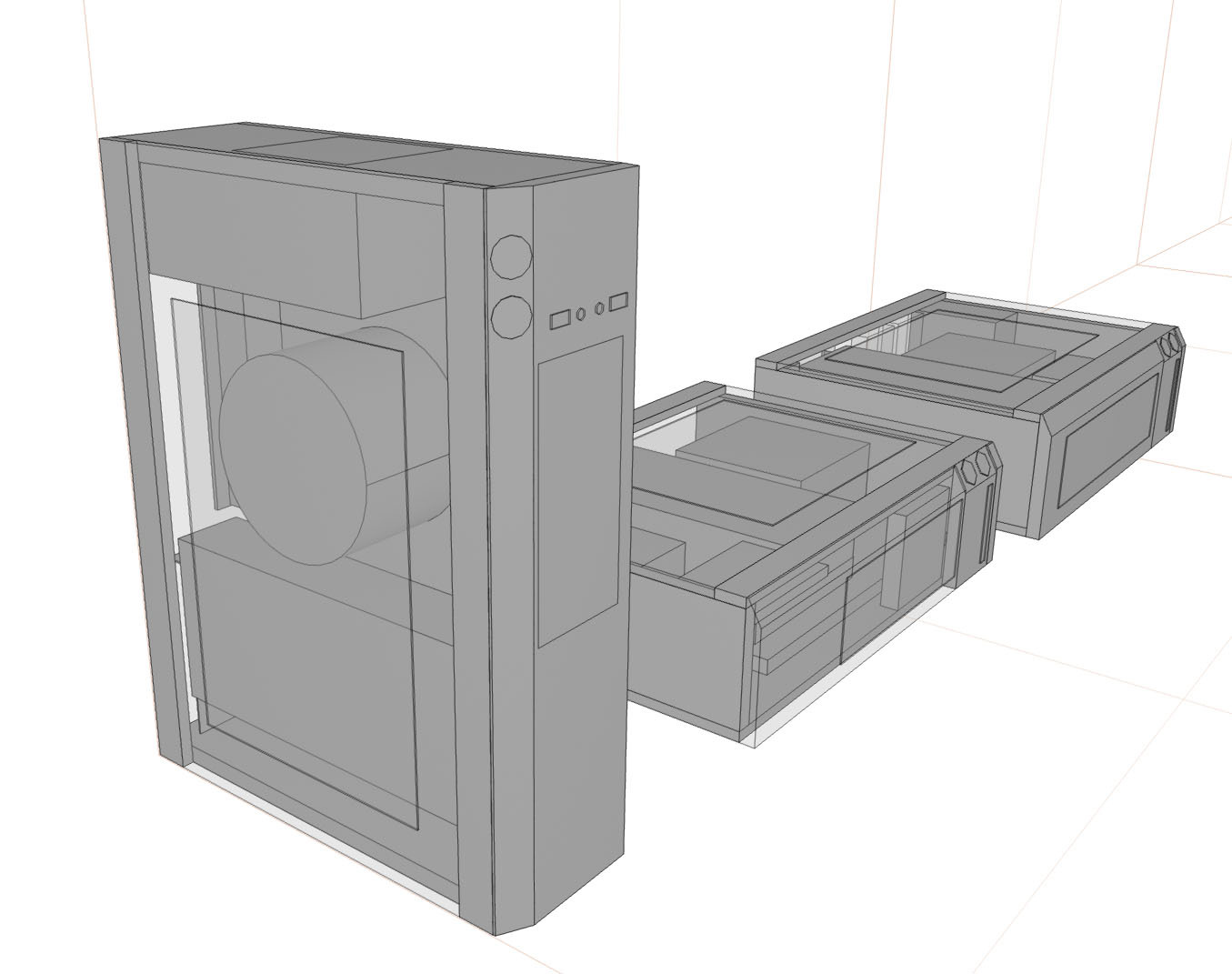Click the hexagonal buttons on the far flat case
Viewport: 1232px width, 974px height.
[1169, 344]
